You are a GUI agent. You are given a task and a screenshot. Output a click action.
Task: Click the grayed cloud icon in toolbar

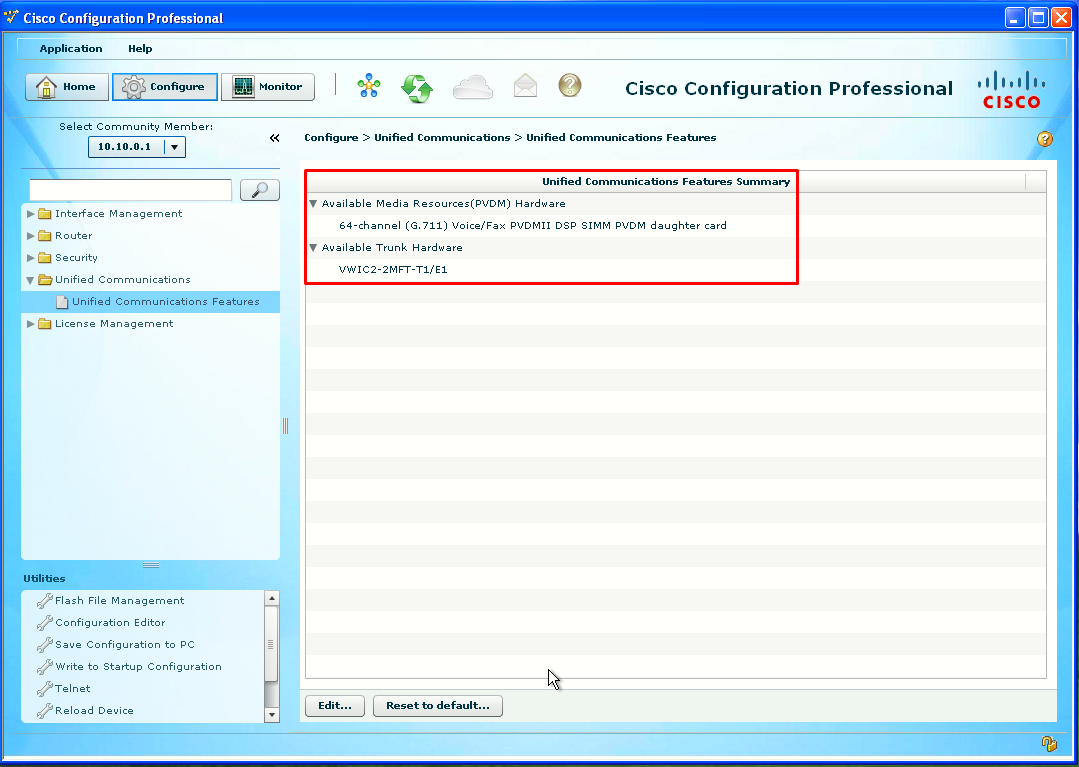(x=473, y=87)
